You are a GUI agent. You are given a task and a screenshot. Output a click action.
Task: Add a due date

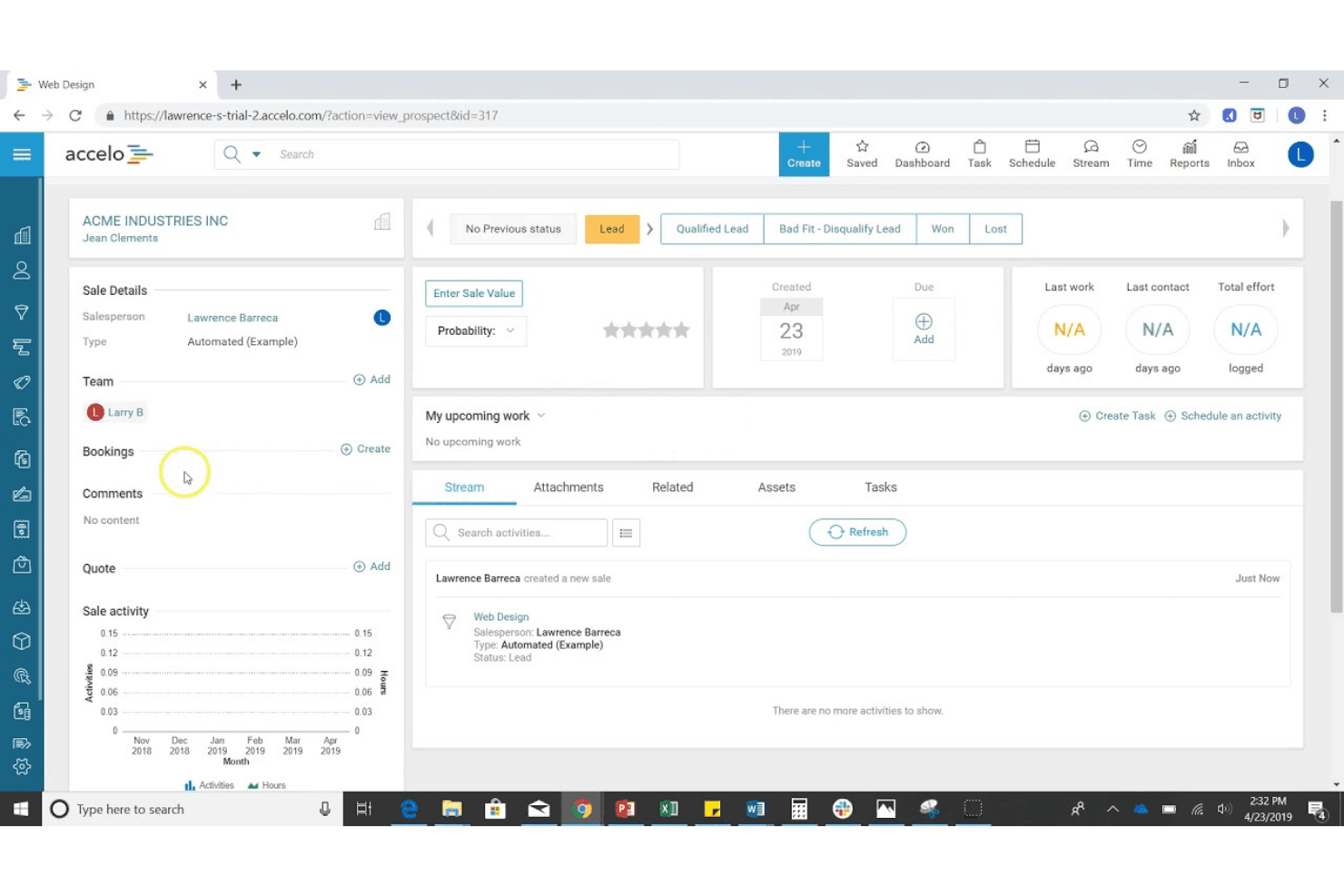click(x=924, y=330)
